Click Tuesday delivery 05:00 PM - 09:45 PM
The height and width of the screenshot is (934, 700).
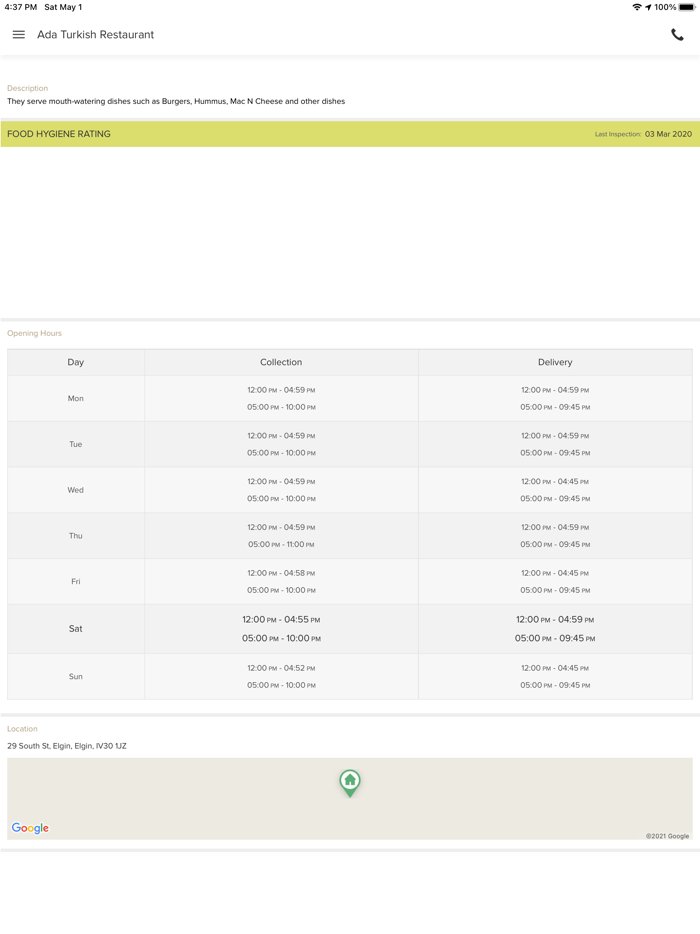pyautogui.click(x=555, y=453)
